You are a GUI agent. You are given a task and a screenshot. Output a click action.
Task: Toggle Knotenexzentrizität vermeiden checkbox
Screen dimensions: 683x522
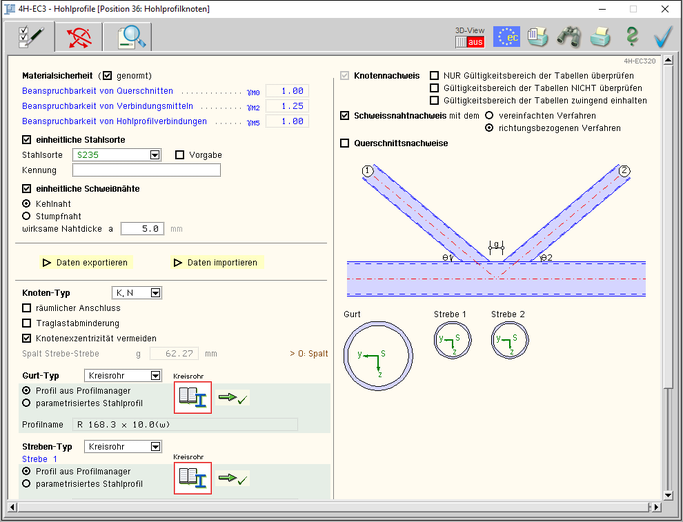click(x=27, y=337)
